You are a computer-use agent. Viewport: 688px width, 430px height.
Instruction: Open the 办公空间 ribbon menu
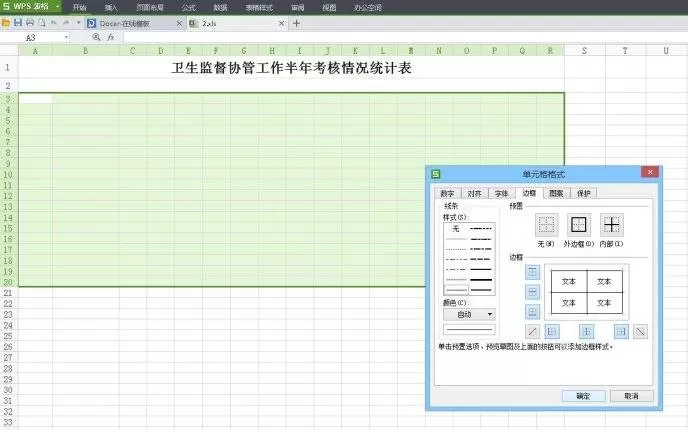pos(368,7)
